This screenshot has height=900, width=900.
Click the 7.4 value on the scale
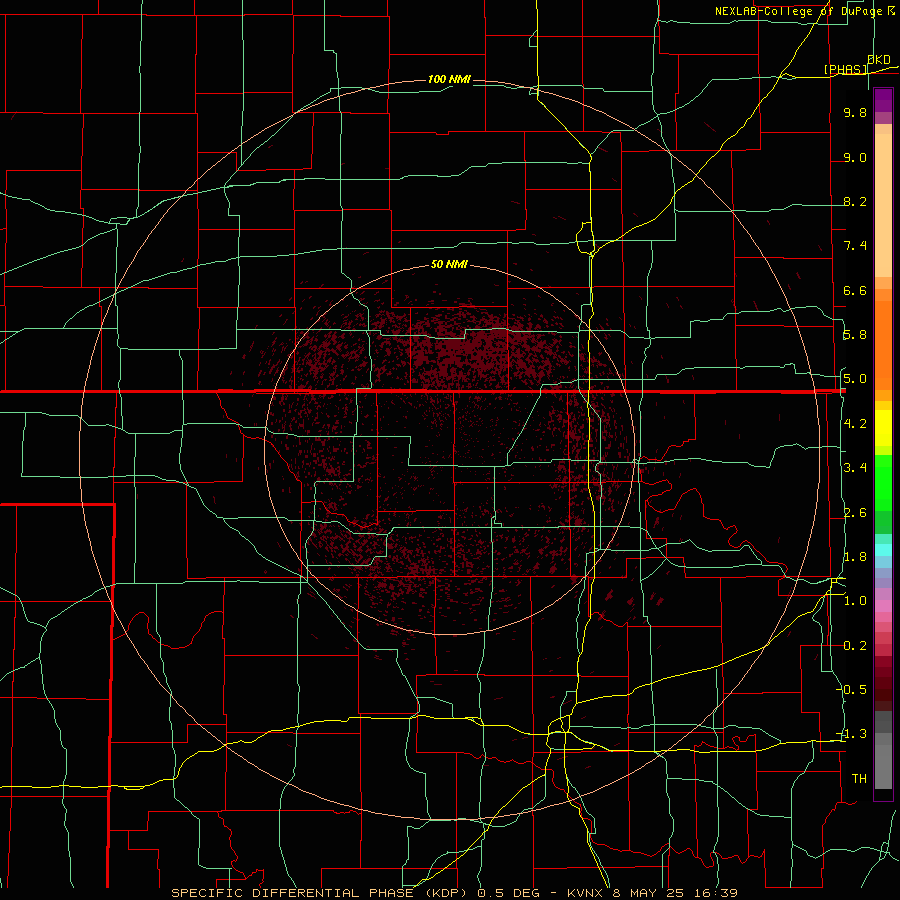click(855, 246)
